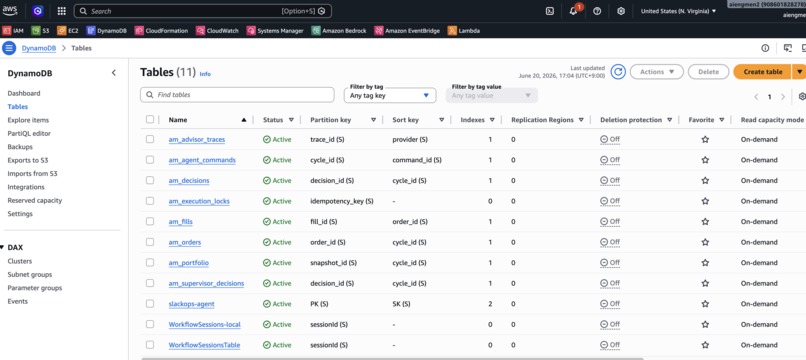Collapse the DynamoDB side navigation arrow

pos(114,73)
